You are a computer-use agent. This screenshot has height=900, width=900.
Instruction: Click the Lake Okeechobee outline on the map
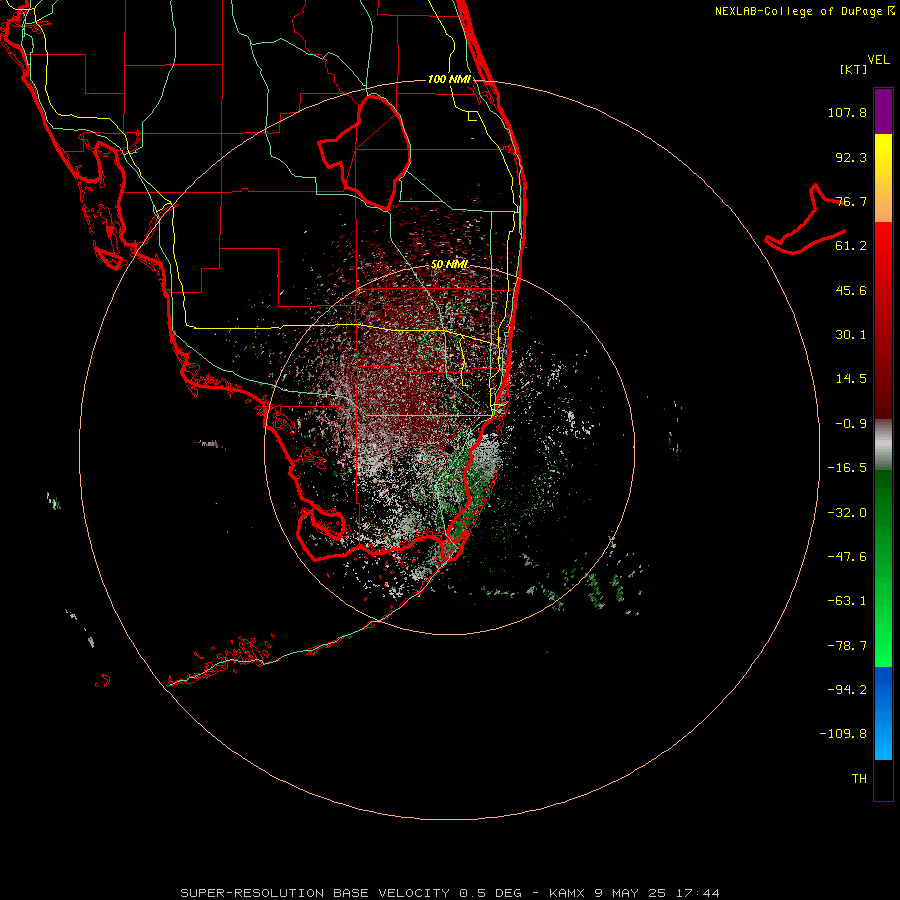point(365,152)
